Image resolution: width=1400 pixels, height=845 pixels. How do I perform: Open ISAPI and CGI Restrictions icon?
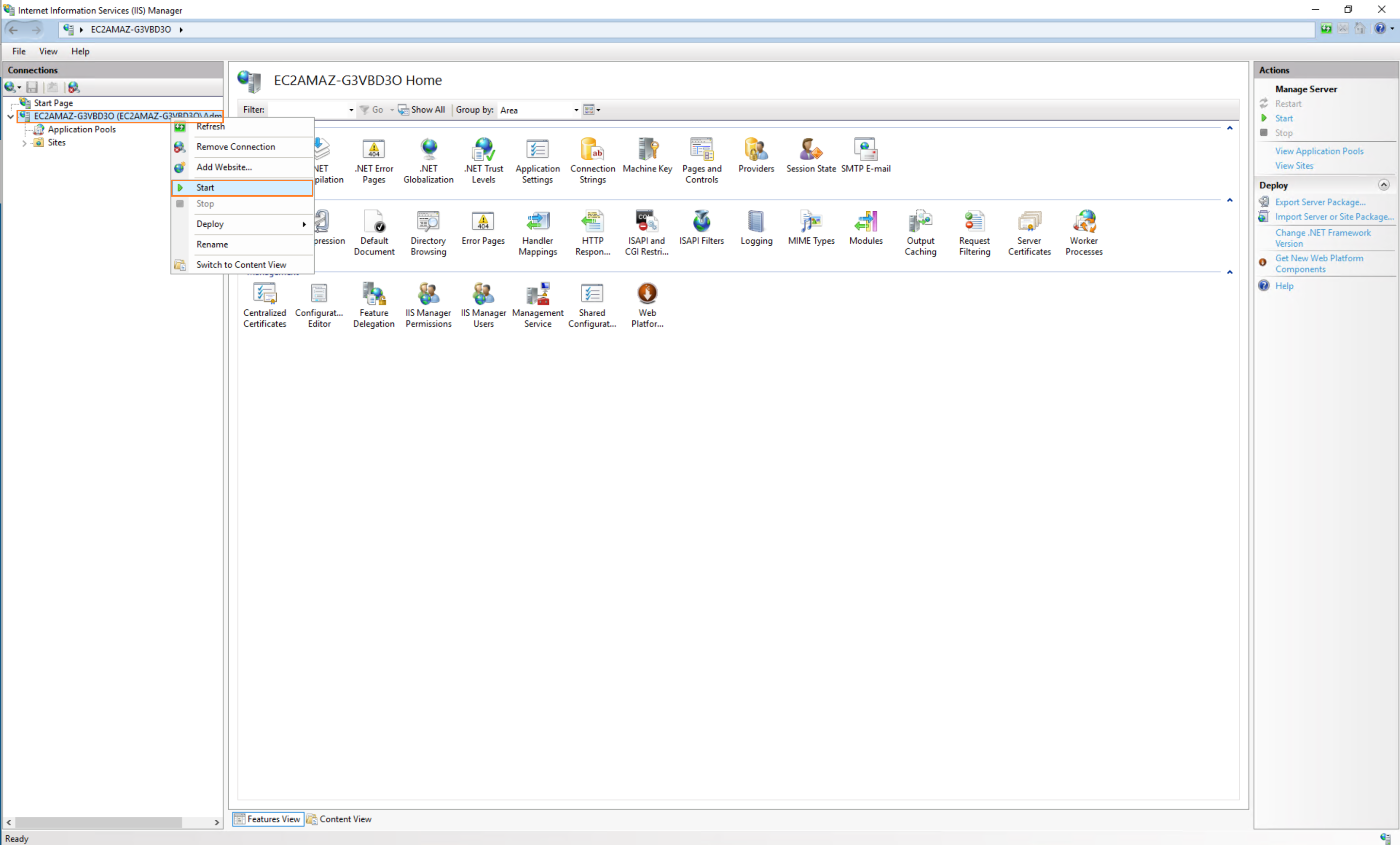(647, 233)
